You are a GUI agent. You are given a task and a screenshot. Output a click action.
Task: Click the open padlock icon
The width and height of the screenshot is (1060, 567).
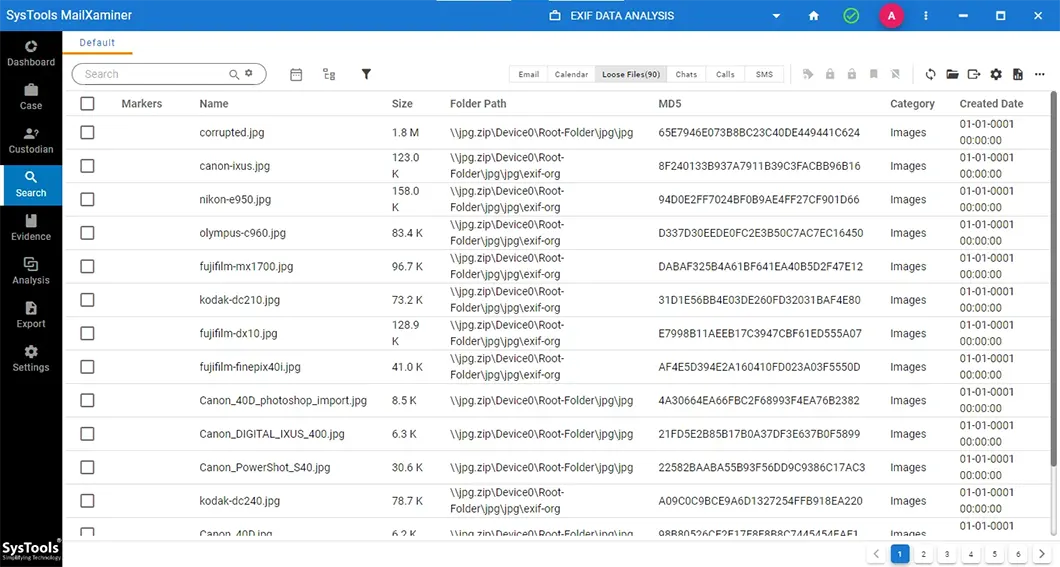click(852, 74)
